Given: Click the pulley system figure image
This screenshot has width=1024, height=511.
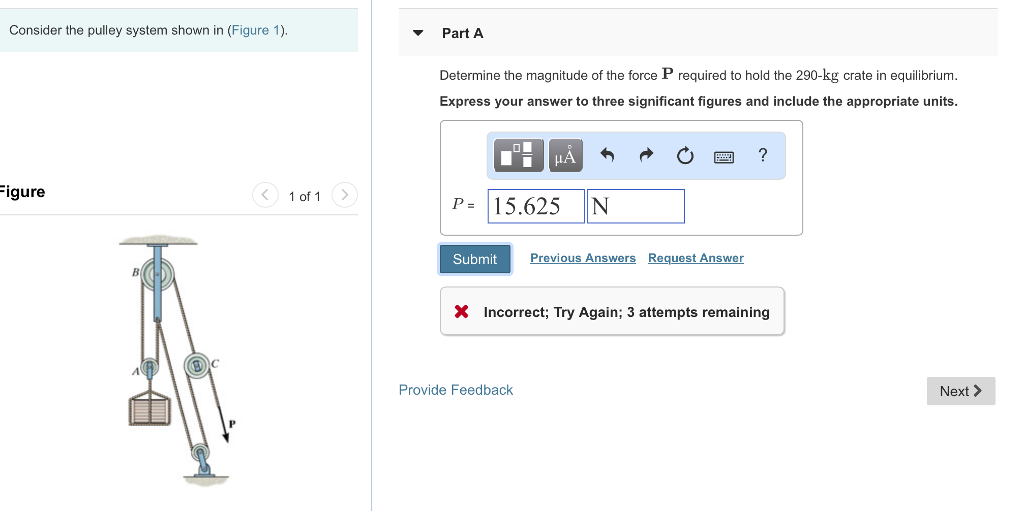Looking at the screenshot, I should coord(177,358).
